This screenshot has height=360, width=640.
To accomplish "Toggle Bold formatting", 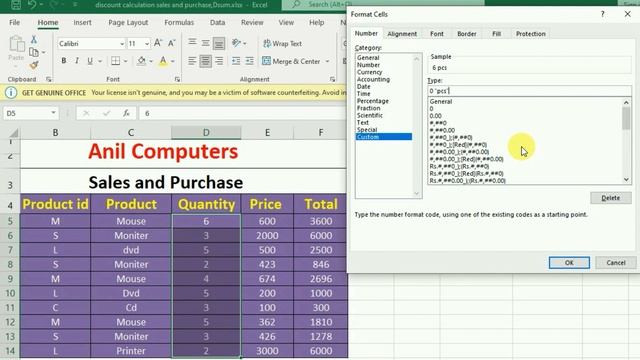I will [x=64, y=61].
